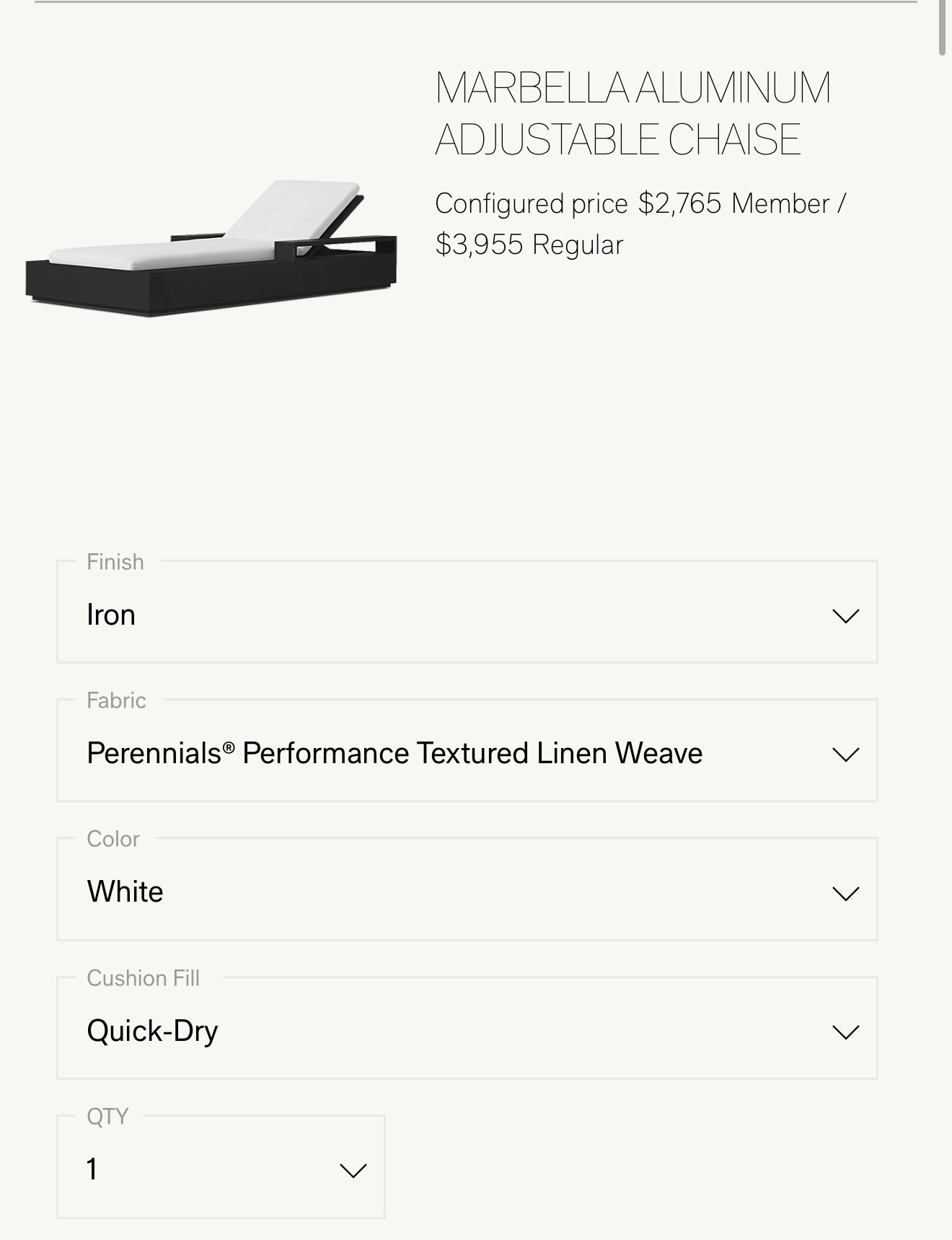The image size is (952, 1240).
Task: Expand the Quick-Dry cushion fill selector
Action: [x=462, y=1031]
